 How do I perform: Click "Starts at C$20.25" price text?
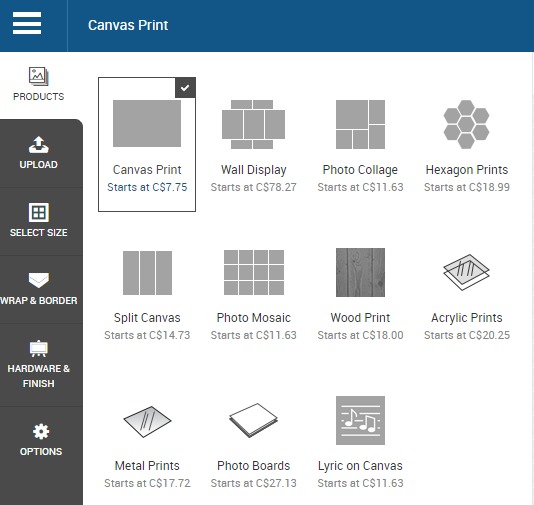(467, 335)
